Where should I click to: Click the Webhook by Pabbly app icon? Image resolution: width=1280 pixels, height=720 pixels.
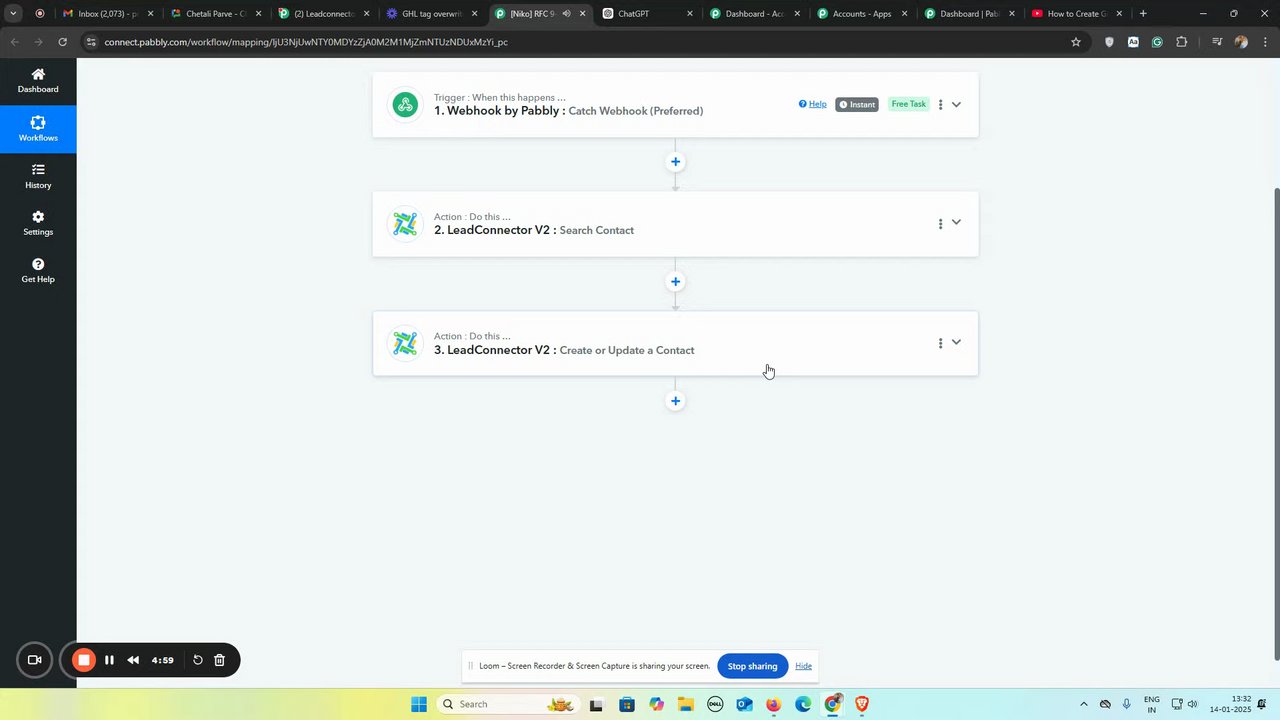405,105
